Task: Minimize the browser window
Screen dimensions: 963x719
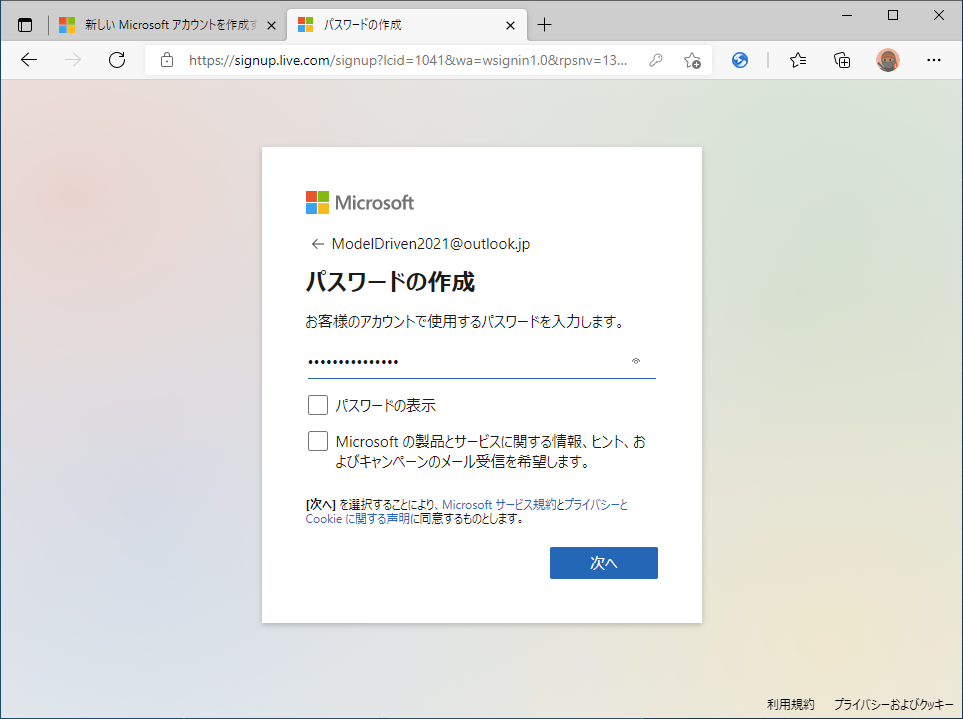Action: 848,15
